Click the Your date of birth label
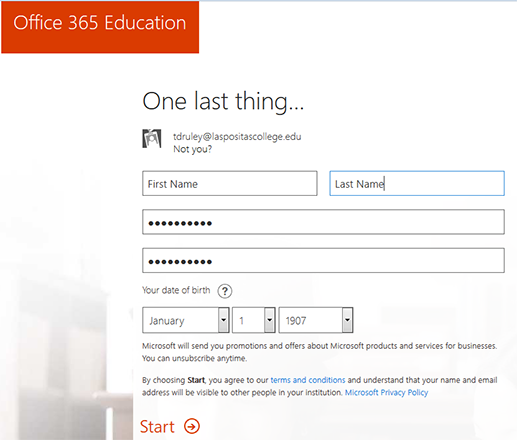This screenshot has width=517, height=440. [x=176, y=290]
